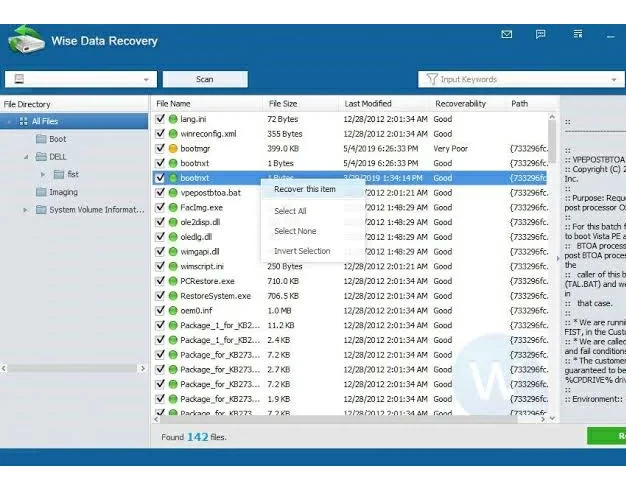
Task: Select the Package_for_KB273 row sized 1.9 KB
Action: click(x=349, y=399)
